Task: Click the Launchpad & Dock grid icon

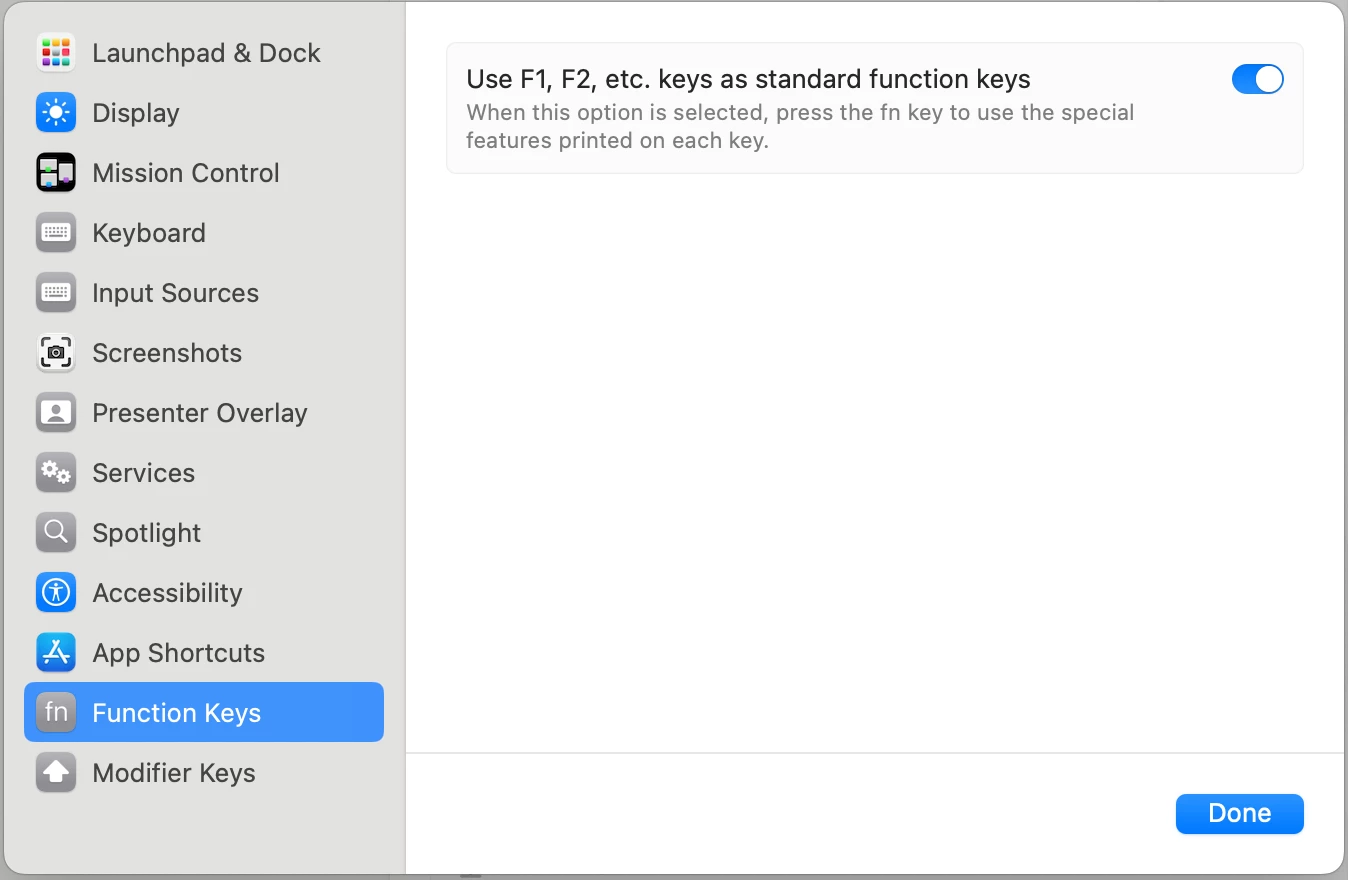Action: 56,53
